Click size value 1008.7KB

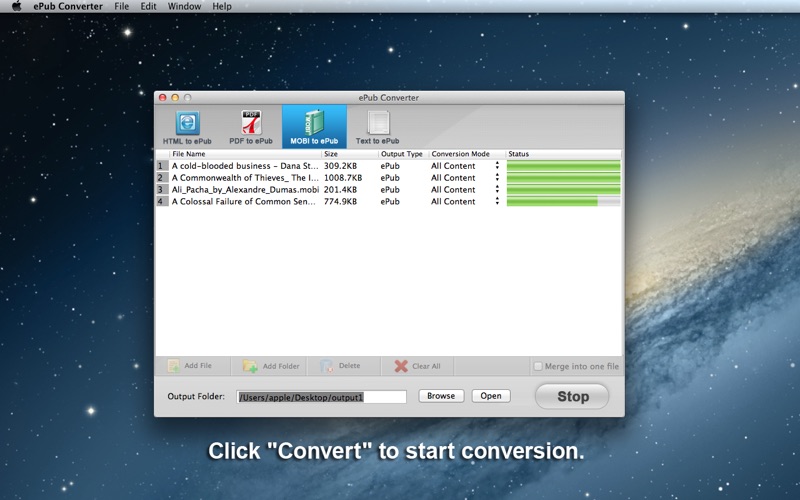coord(343,178)
